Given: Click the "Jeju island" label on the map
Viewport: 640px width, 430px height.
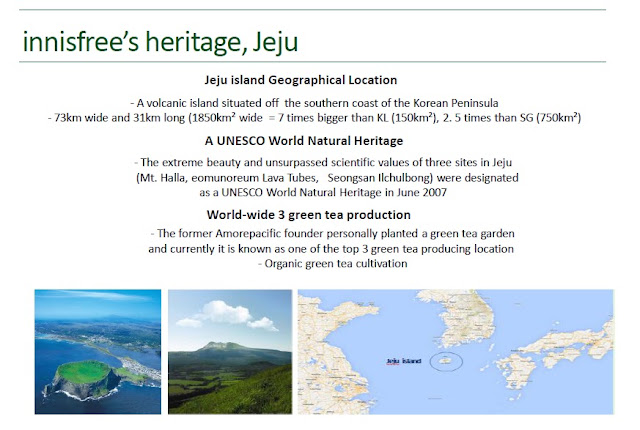Looking at the screenshot, I should coord(403,361).
